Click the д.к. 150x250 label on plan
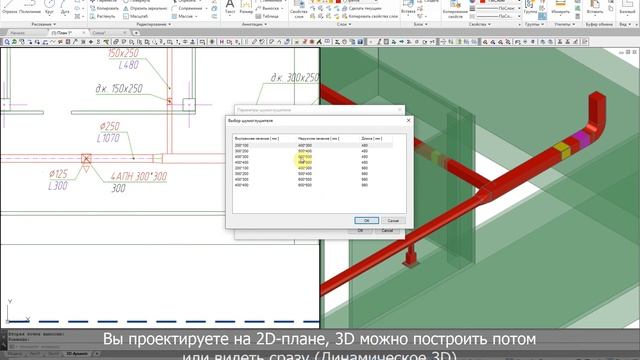Image resolution: width=640 pixels, height=360 pixels. [119, 89]
